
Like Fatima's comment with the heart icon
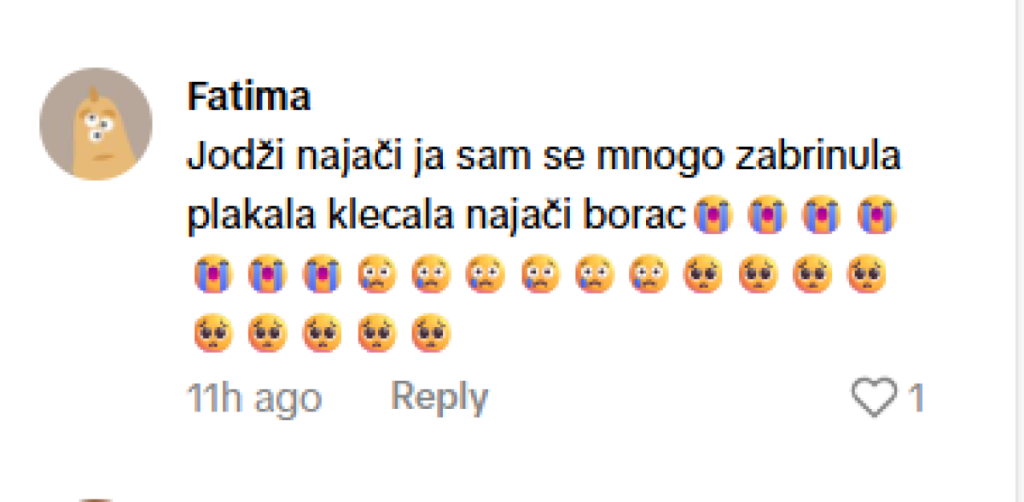(x=874, y=397)
